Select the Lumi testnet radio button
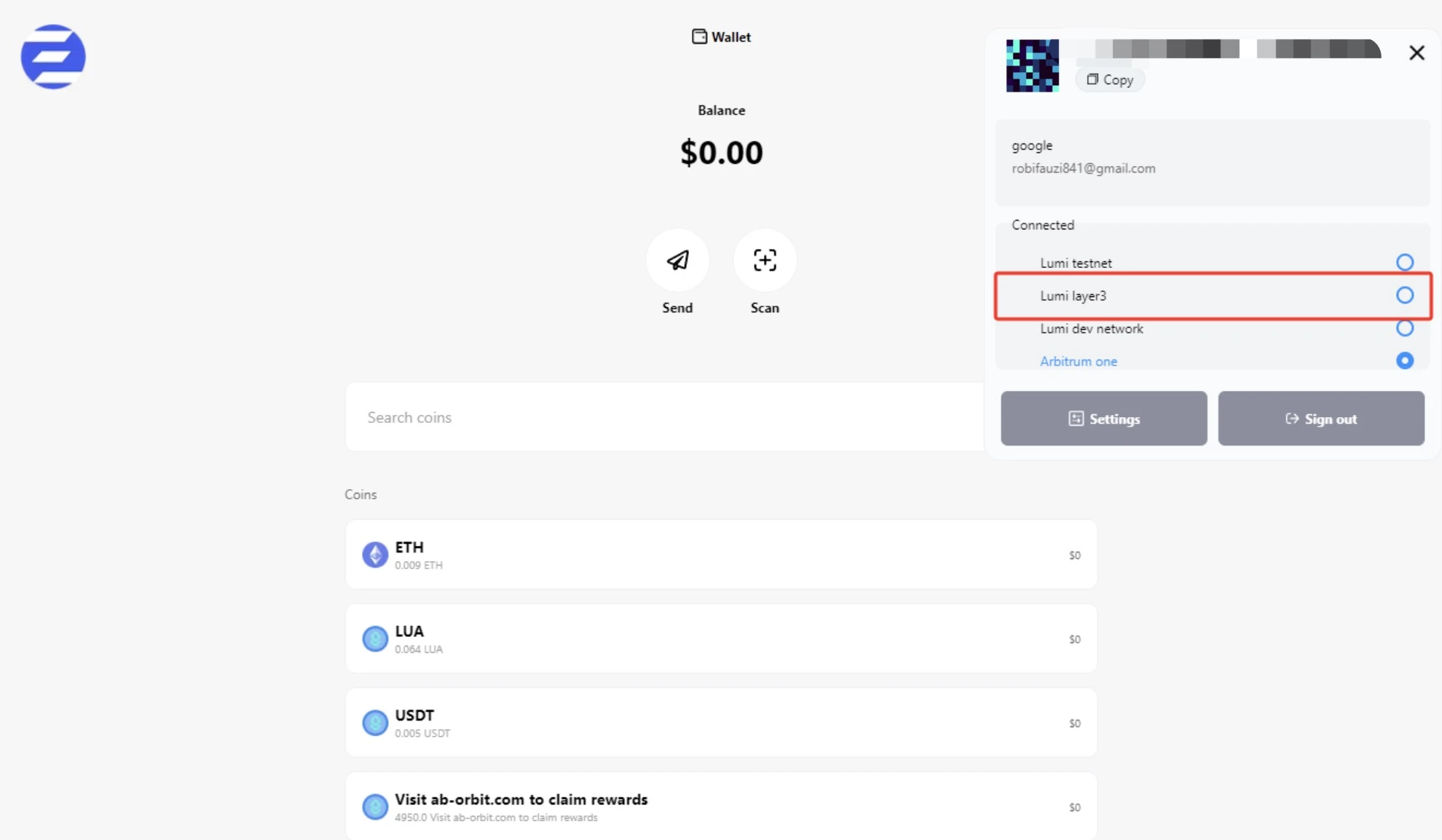 click(x=1404, y=262)
